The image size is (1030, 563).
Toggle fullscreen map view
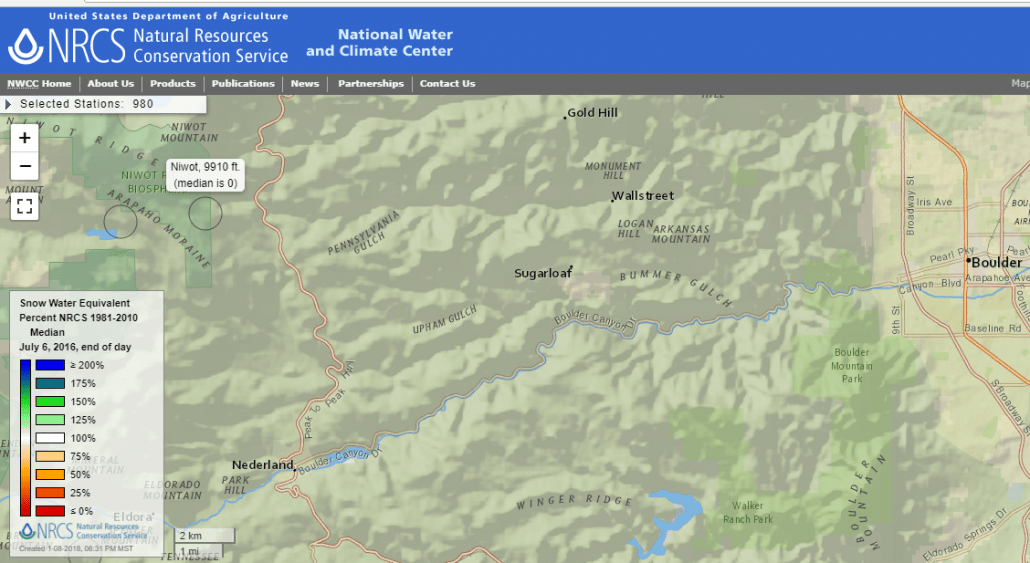pyautogui.click(x=25, y=206)
